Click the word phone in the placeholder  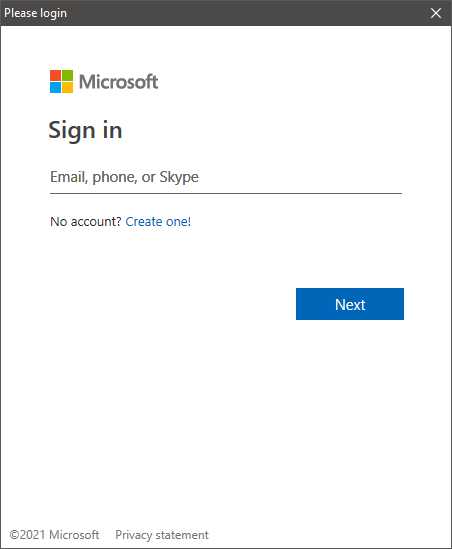[x=115, y=178]
